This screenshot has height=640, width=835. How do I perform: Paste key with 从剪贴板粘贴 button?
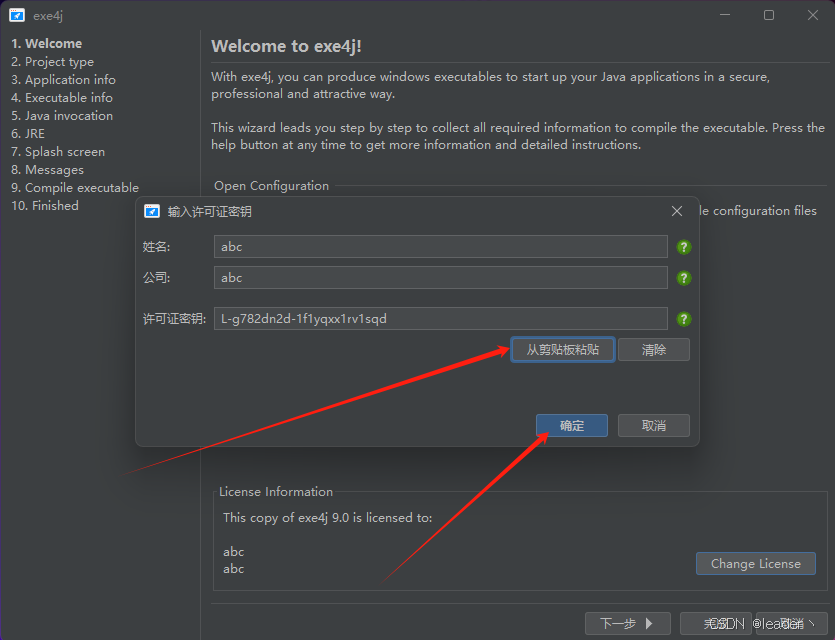(x=563, y=350)
